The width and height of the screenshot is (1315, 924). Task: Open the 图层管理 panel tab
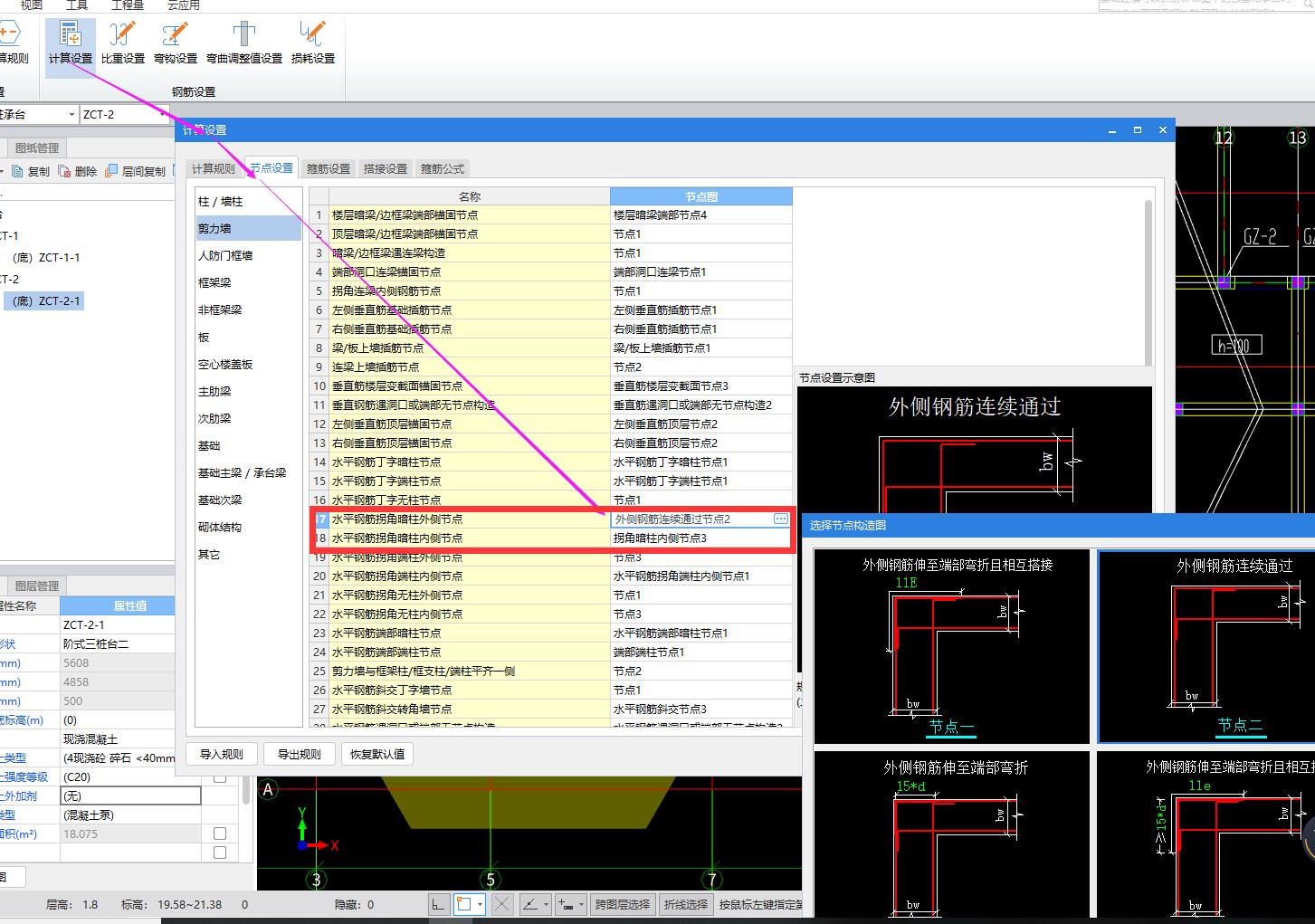click(x=37, y=586)
